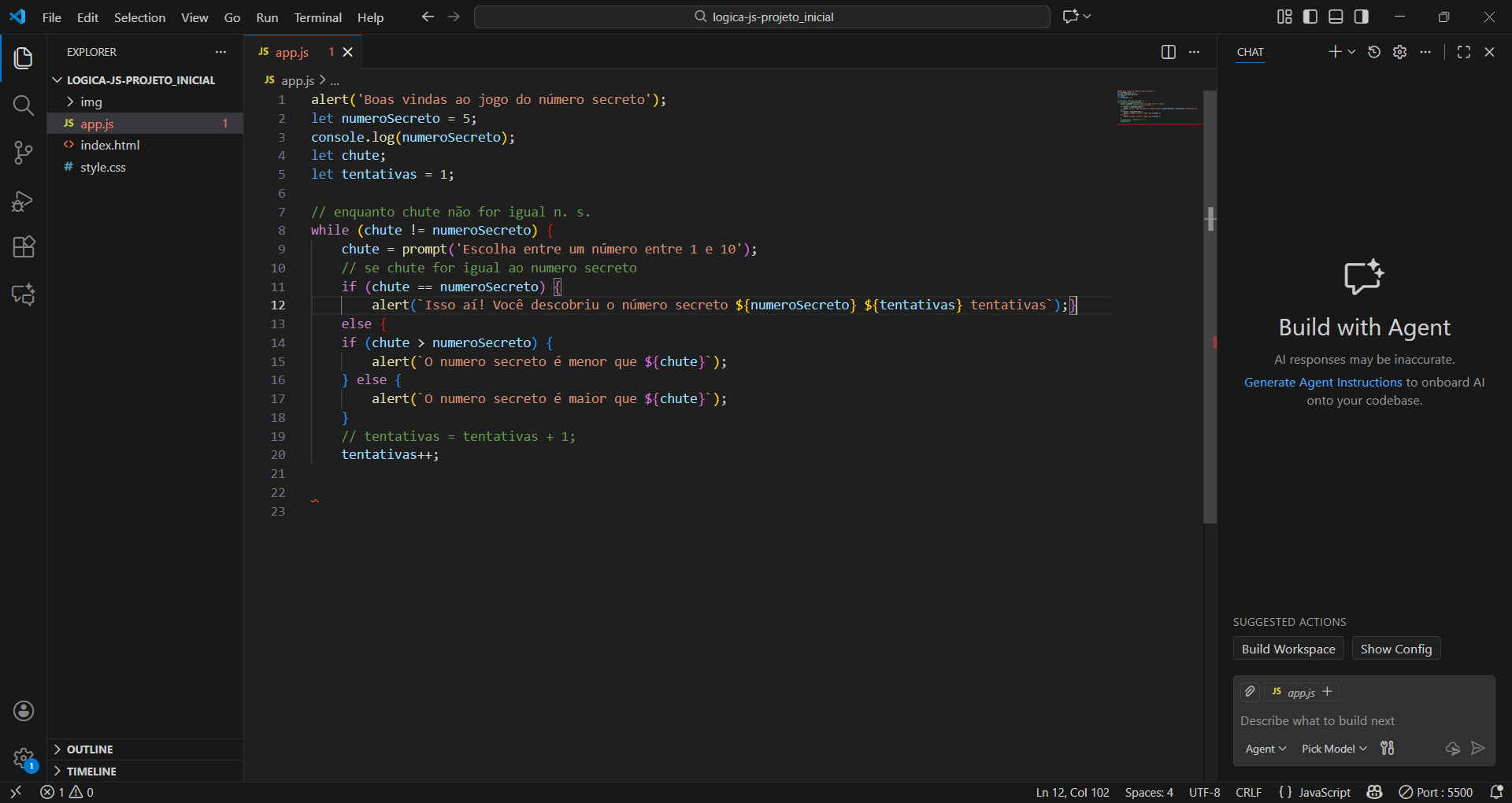Open the Run and Debug view
Viewport: 1512px width, 803px height.
click(24, 201)
